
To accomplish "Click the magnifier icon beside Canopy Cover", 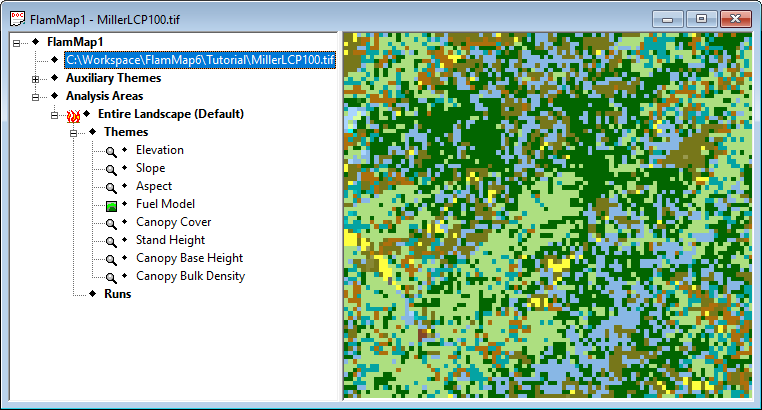I will point(111,224).
